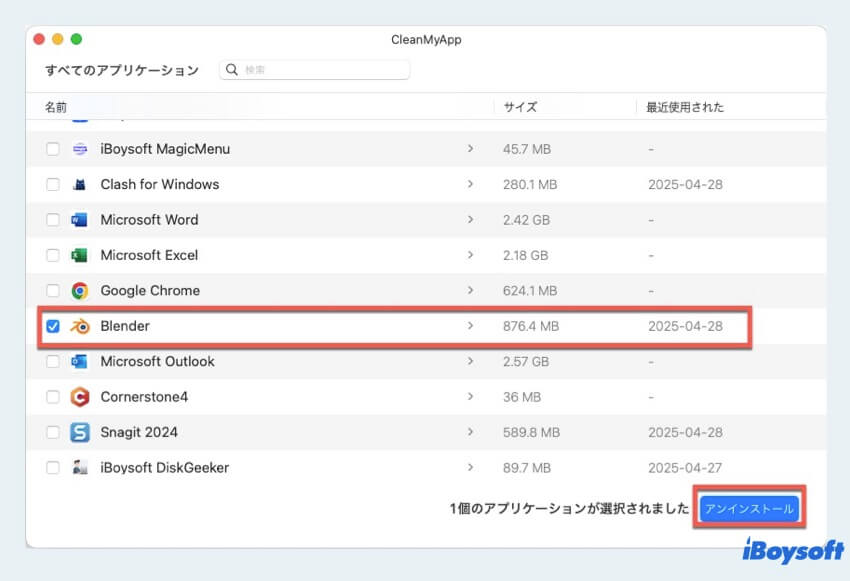Click the 名前 column header
Viewport: 850px width, 581px height.
(x=56, y=107)
